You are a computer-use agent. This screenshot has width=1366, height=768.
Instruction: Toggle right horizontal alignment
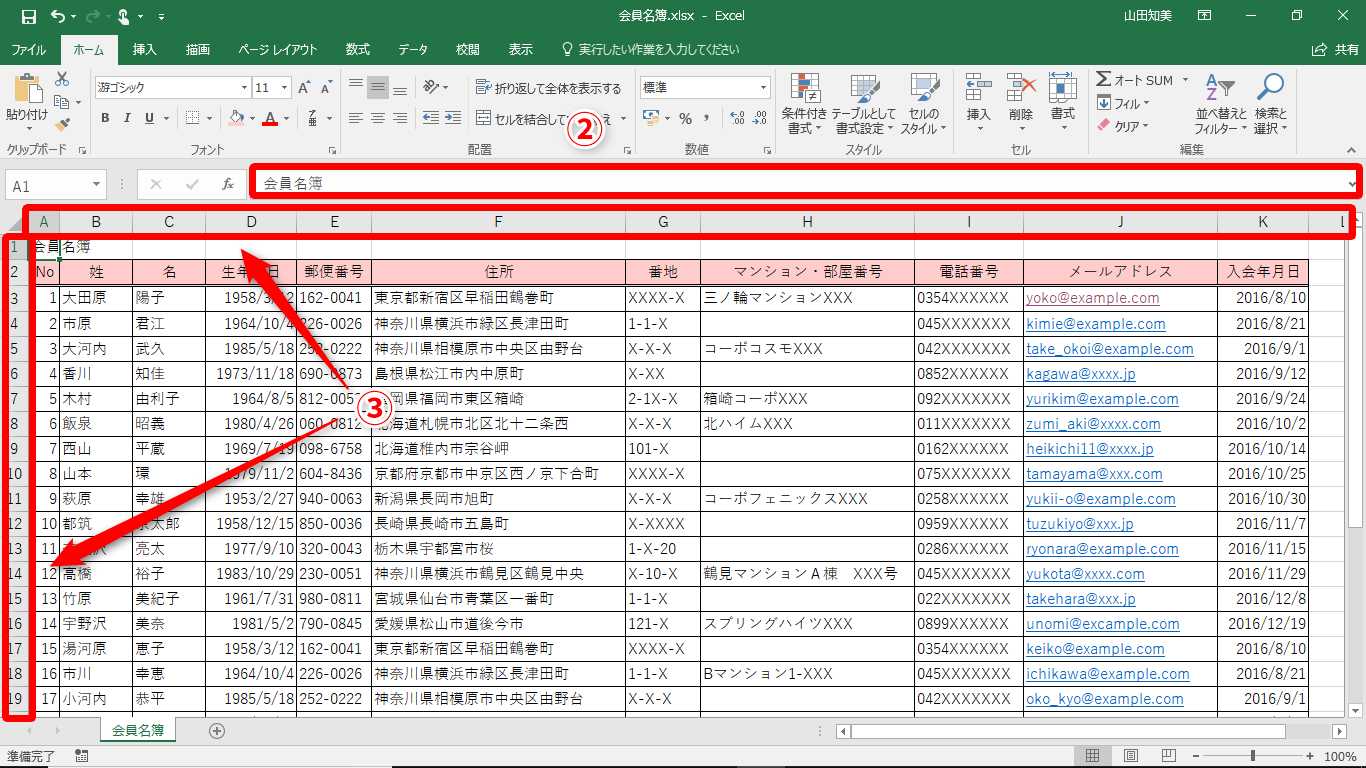pos(400,118)
